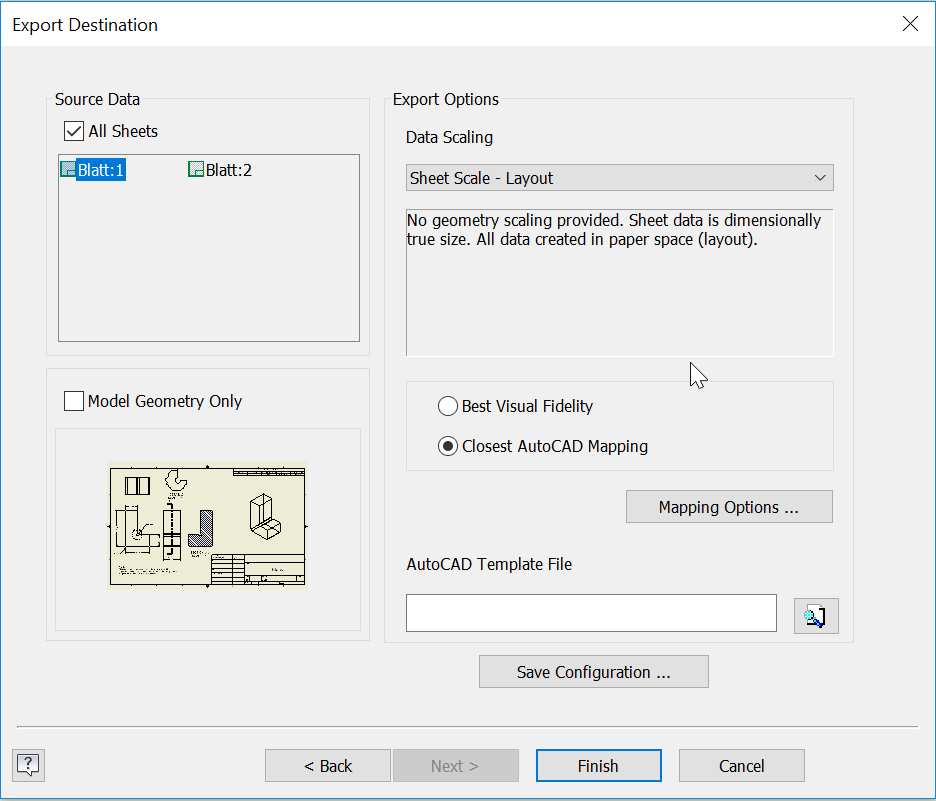This screenshot has height=801, width=936.
Task: Expand the Sheet Scale - Layout combo box
Action: coord(619,177)
